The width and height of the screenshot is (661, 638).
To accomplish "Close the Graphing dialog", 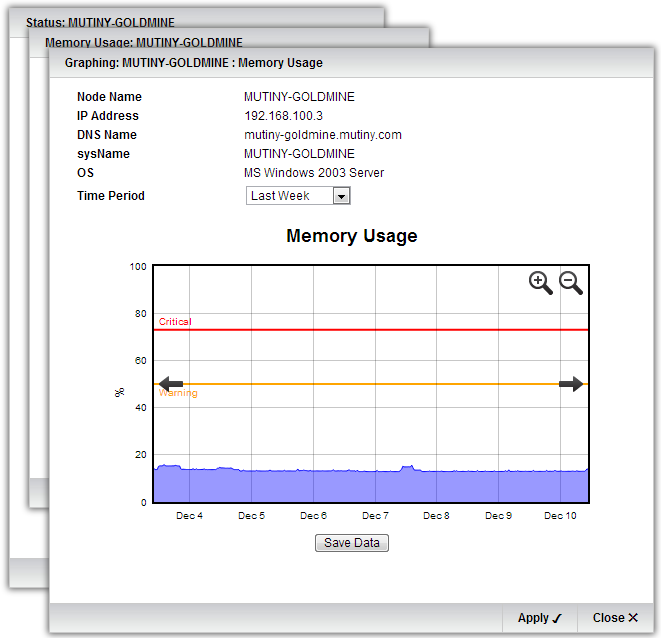I will (x=615, y=618).
